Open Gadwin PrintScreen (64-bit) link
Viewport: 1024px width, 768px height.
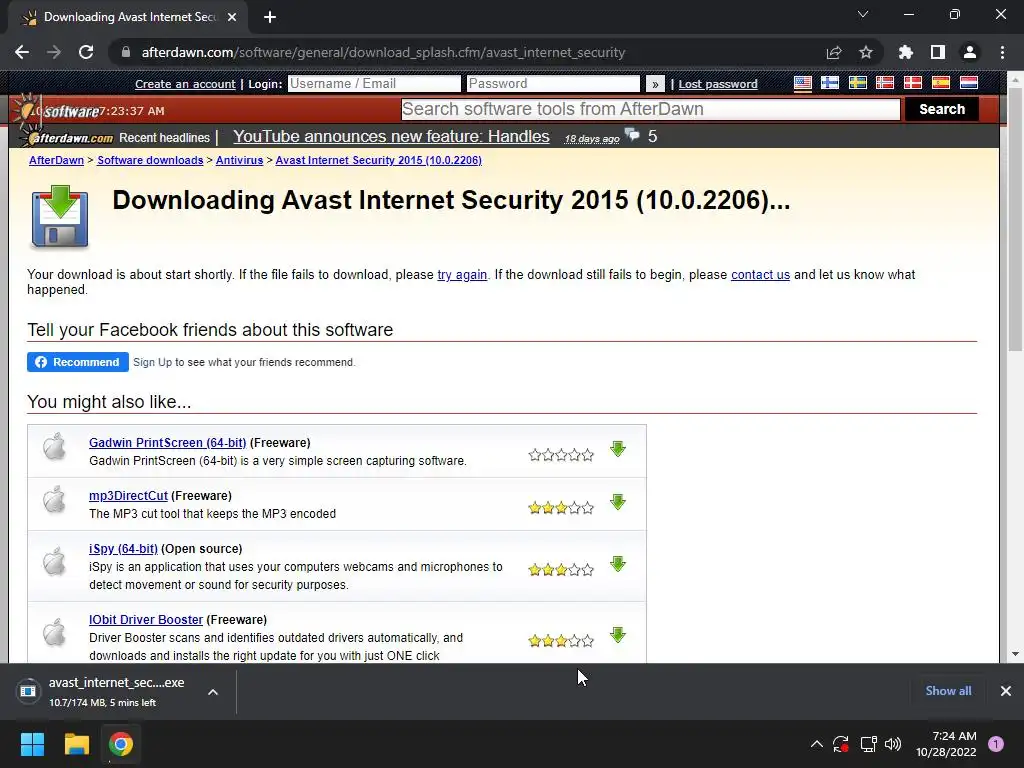[167, 443]
